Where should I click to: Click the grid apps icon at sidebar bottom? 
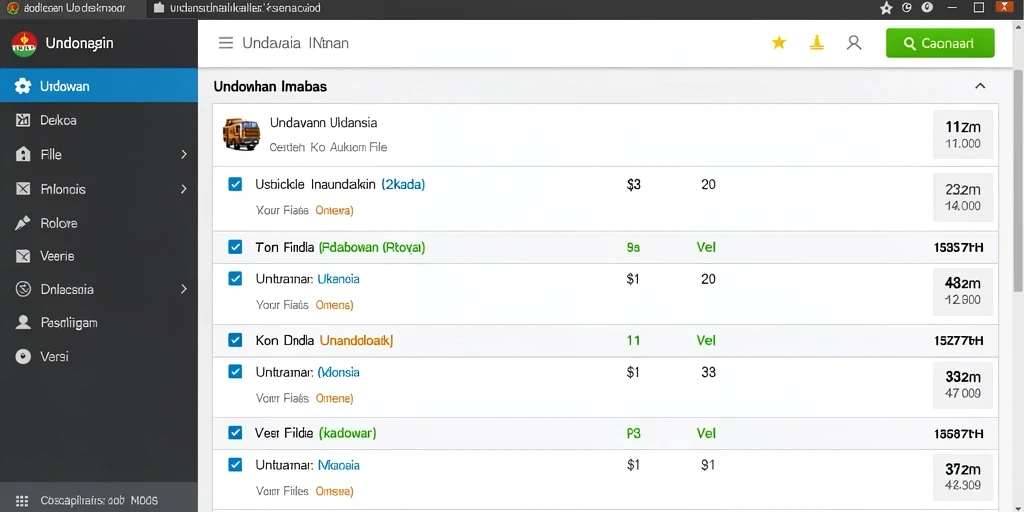[22, 500]
